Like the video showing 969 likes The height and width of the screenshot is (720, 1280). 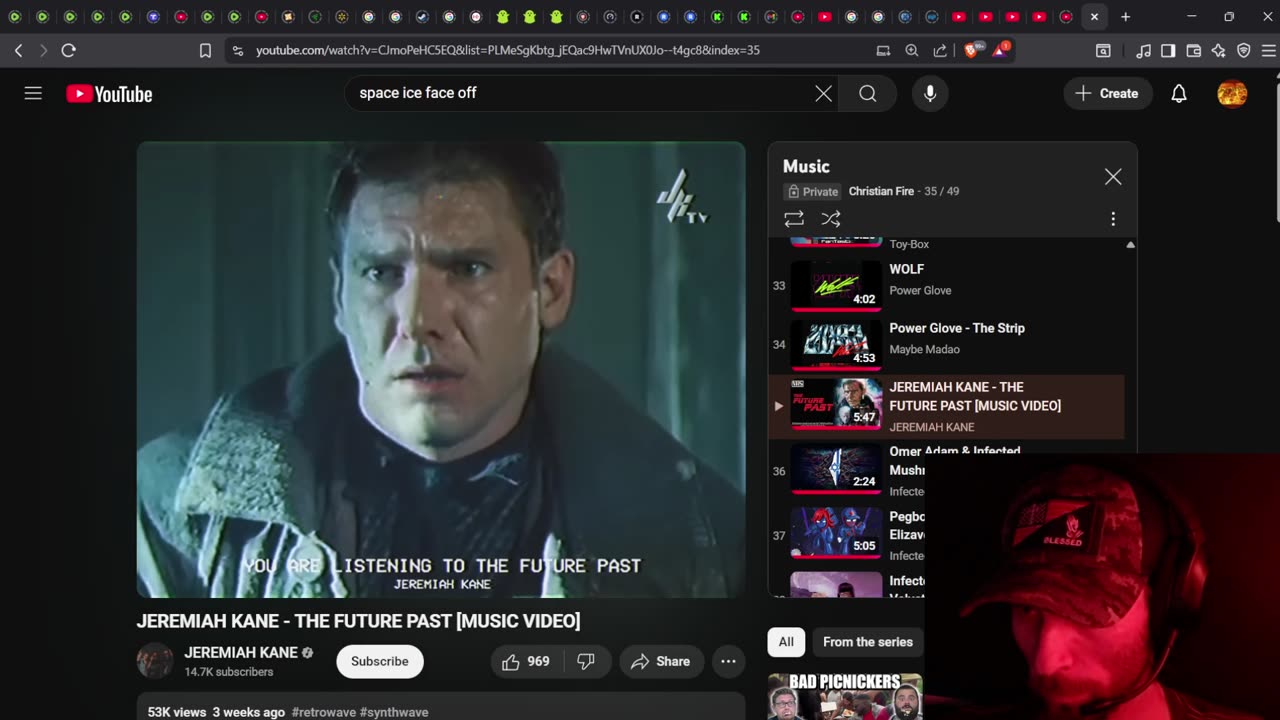coord(527,661)
